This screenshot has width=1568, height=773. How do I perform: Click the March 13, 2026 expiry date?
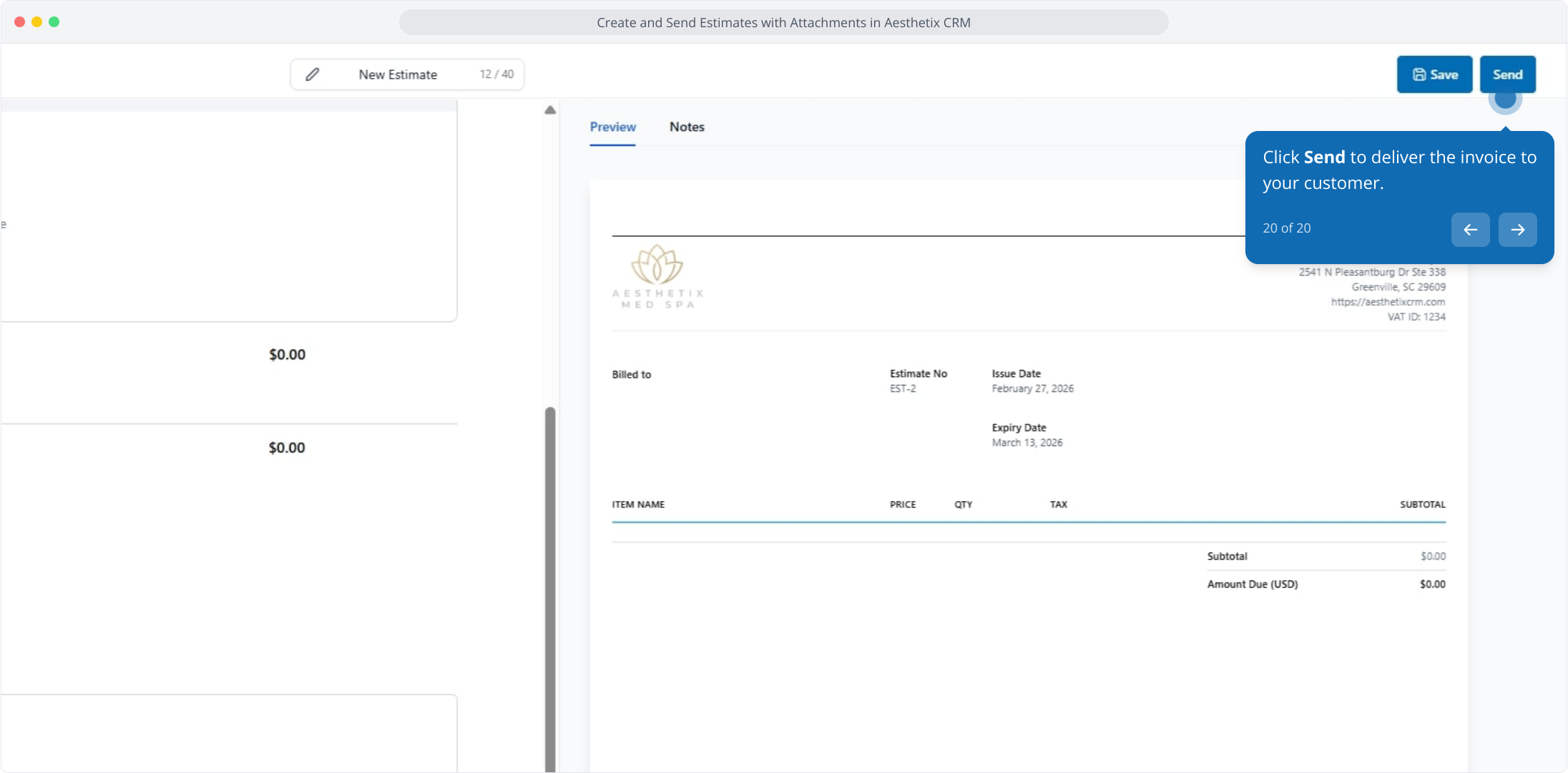[x=1026, y=443]
